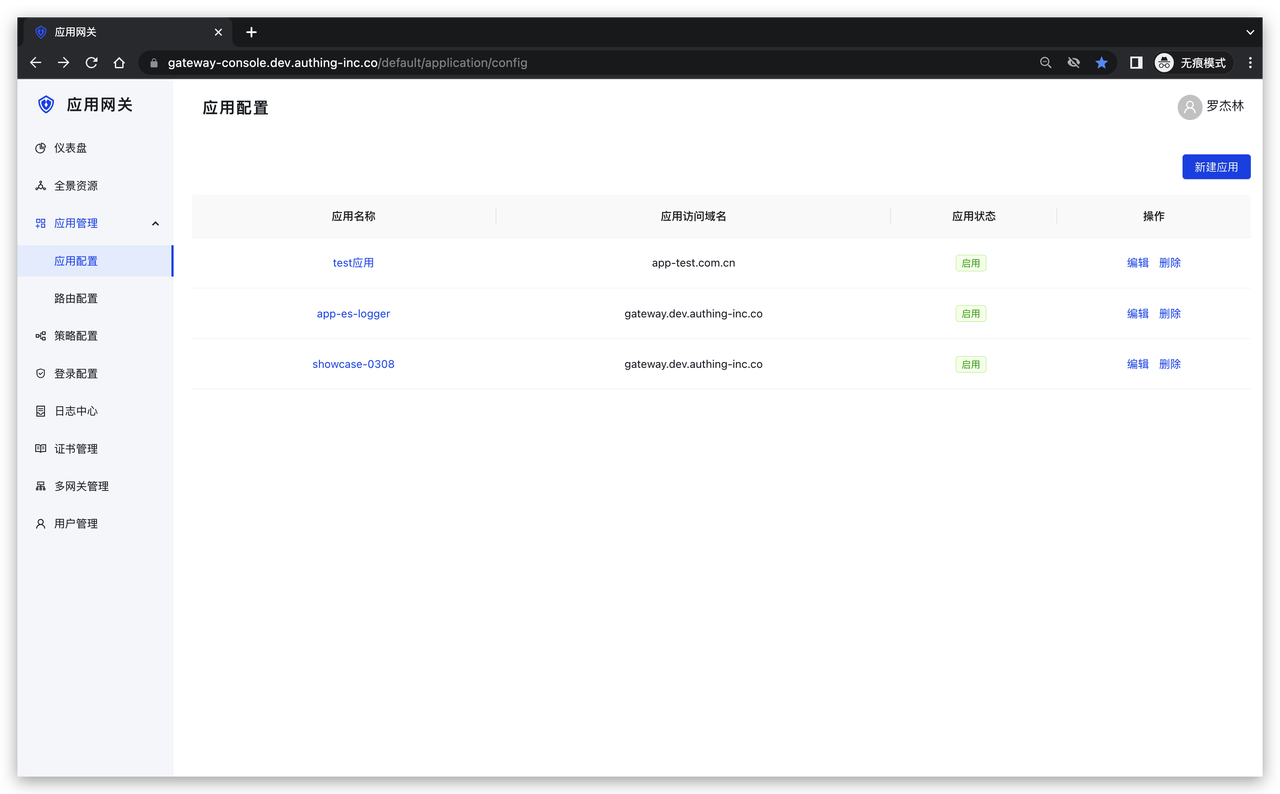
Task: Open the 罗杰林 profile dropdown
Action: coord(1211,107)
